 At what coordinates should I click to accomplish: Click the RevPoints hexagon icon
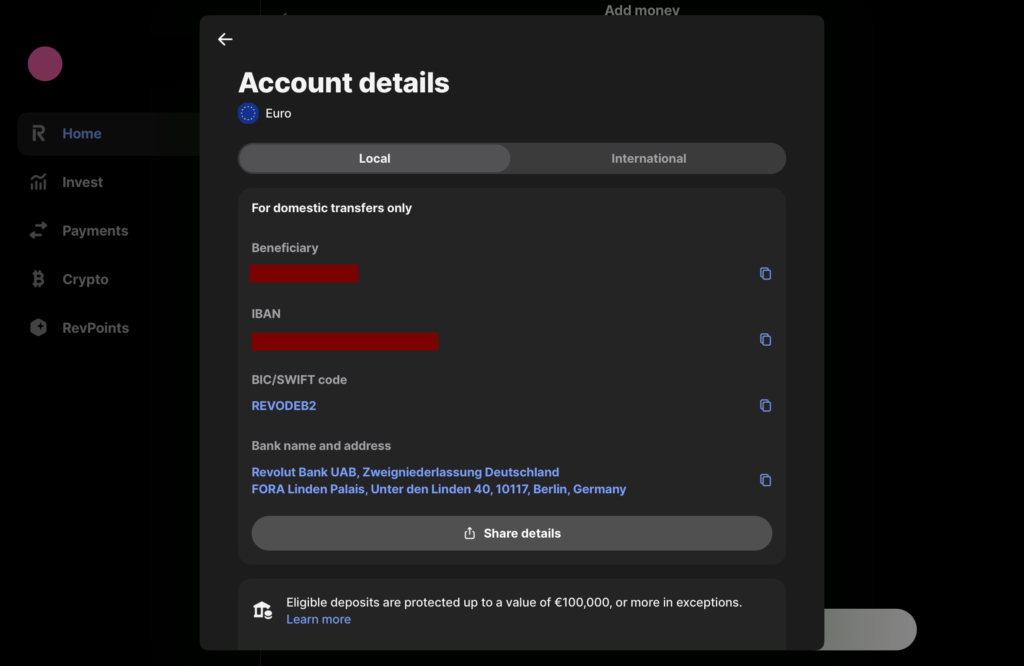tap(38, 328)
